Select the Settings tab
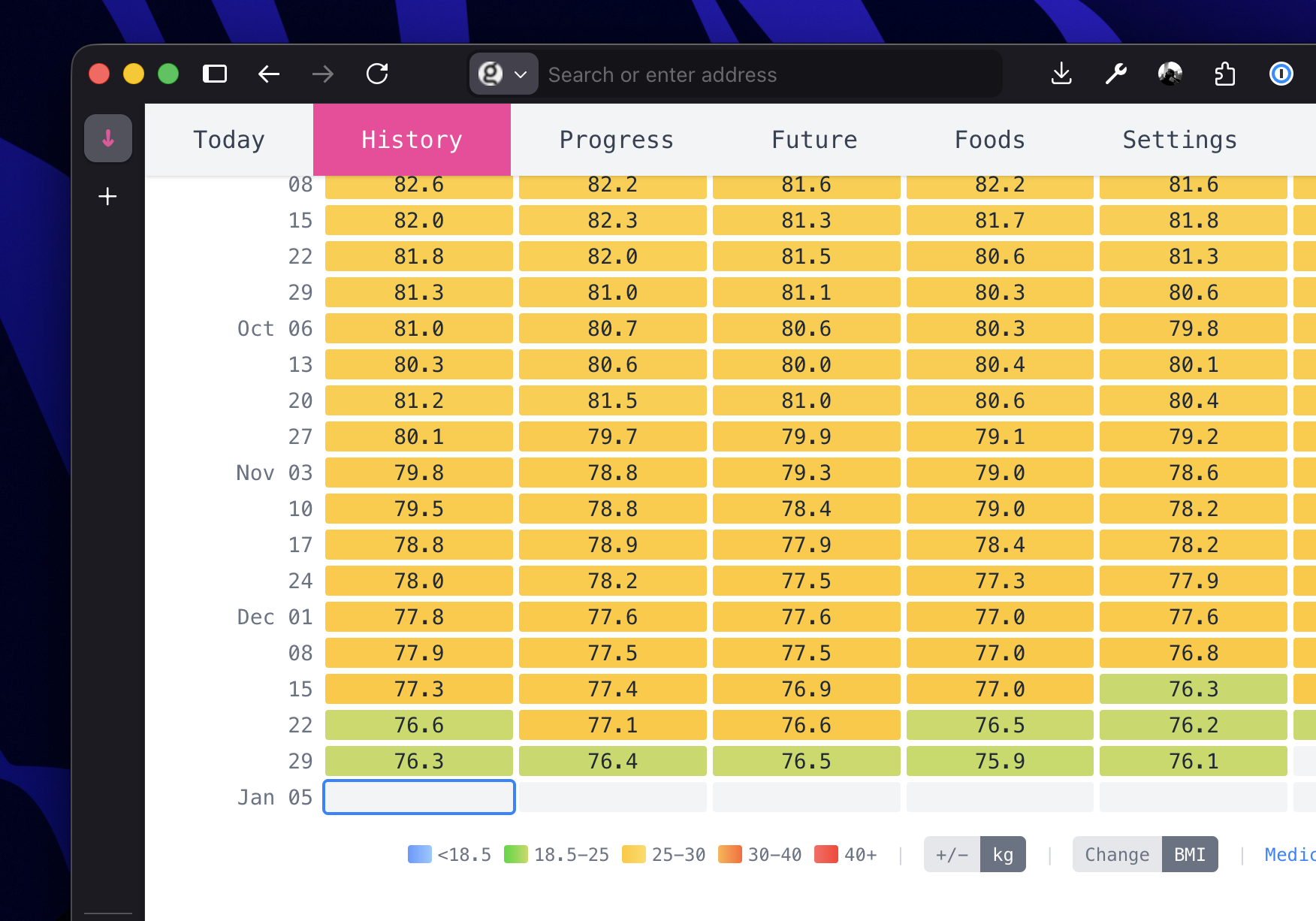 [x=1179, y=139]
